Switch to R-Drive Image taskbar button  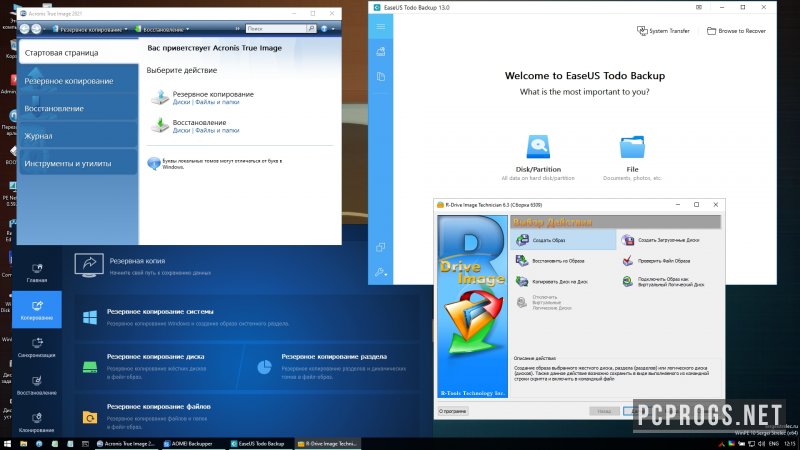pyautogui.click(x=328, y=444)
